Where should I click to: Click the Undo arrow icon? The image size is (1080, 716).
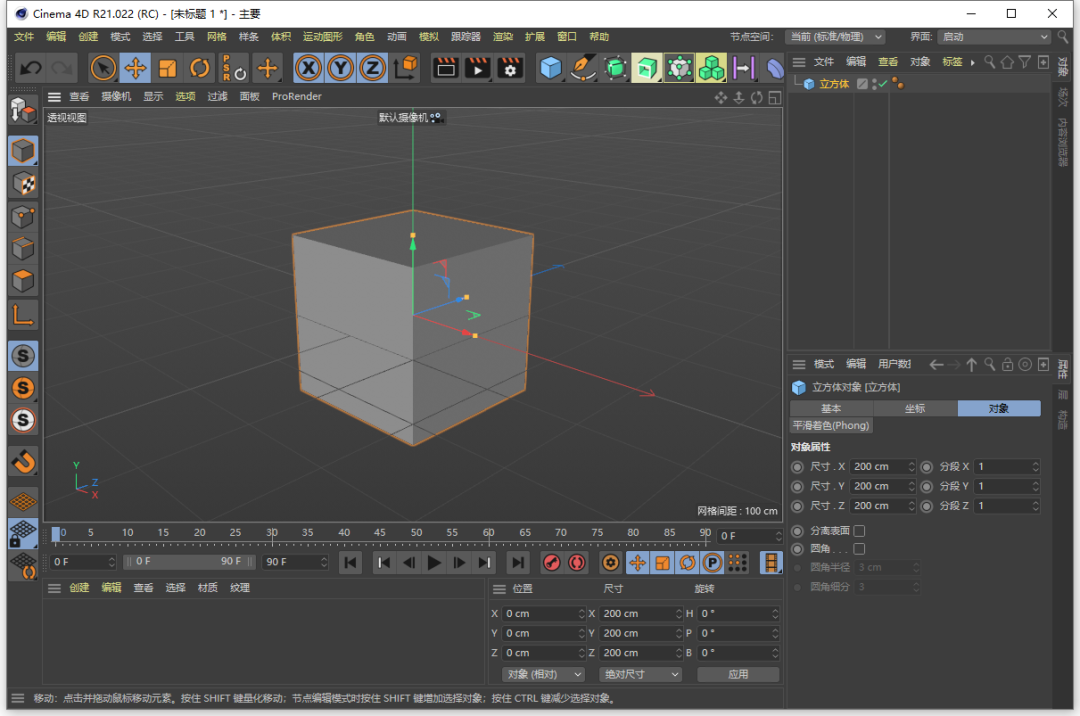point(30,68)
